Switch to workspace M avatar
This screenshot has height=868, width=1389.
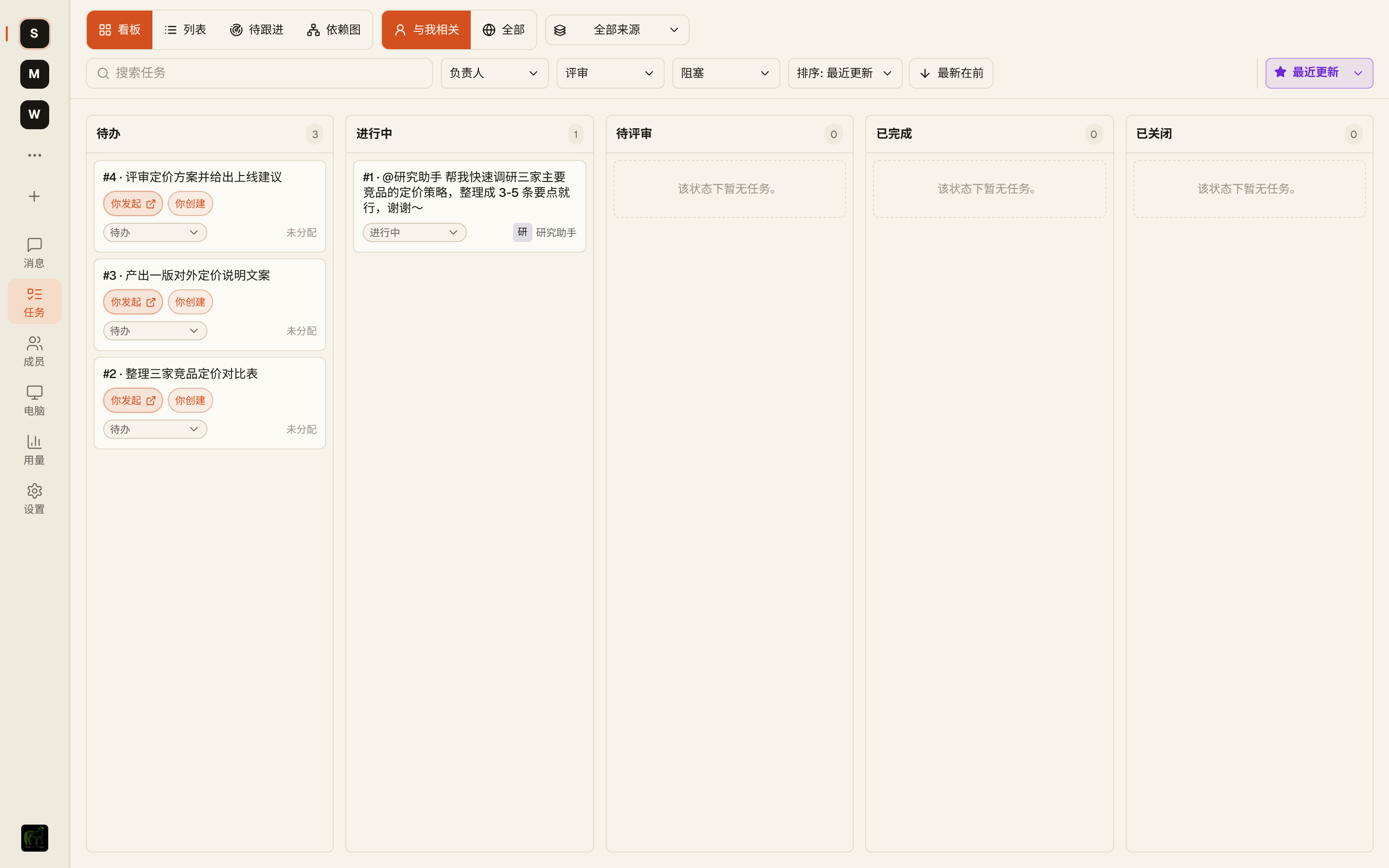34,74
